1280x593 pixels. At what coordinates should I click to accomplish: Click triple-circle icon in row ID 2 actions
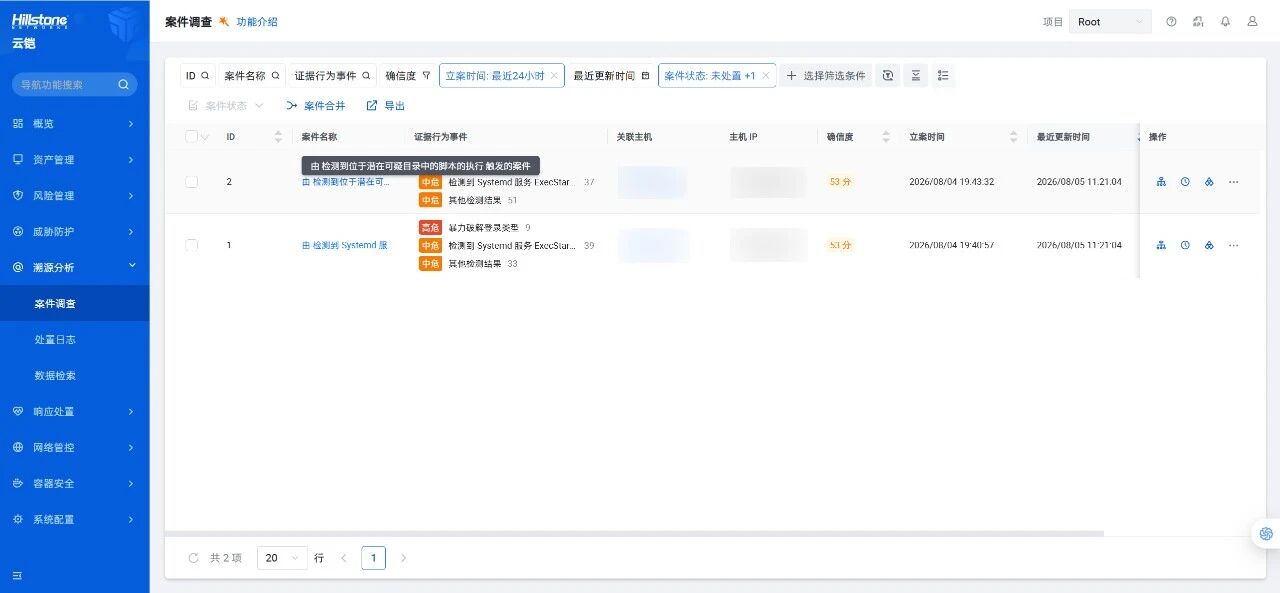pos(1209,182)
